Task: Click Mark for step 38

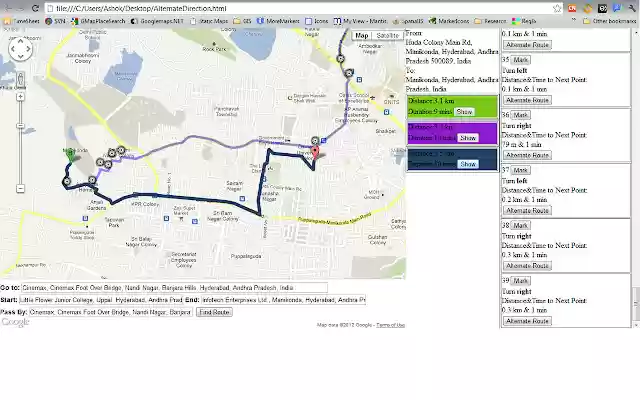Action: tap(520, 225)
